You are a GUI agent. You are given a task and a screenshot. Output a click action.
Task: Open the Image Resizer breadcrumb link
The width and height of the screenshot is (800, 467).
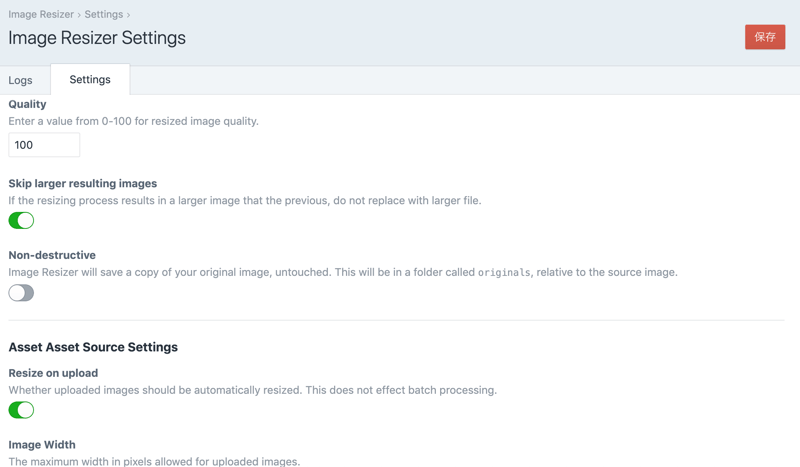pos(41,15)
